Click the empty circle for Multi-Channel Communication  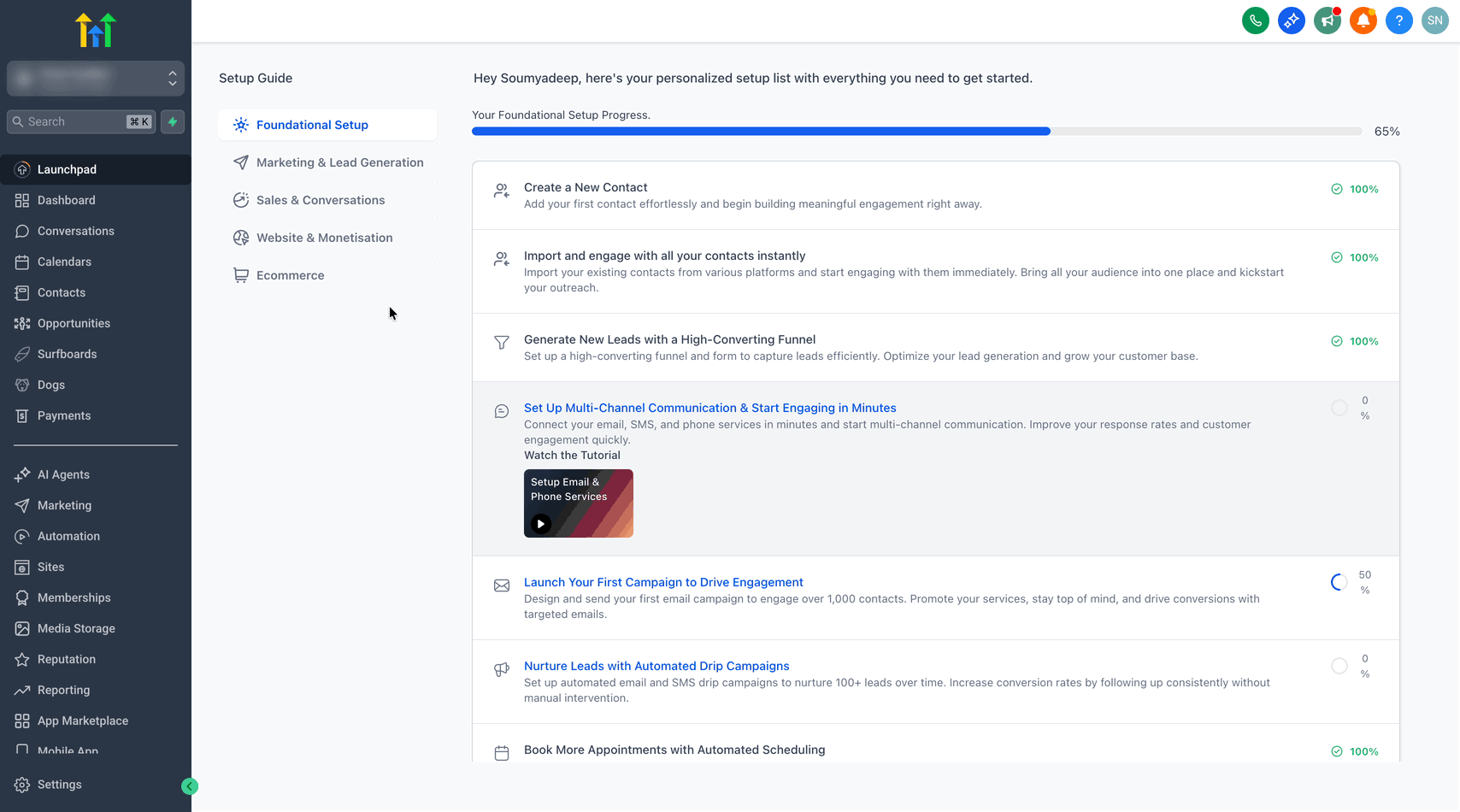click(1339, 408)
